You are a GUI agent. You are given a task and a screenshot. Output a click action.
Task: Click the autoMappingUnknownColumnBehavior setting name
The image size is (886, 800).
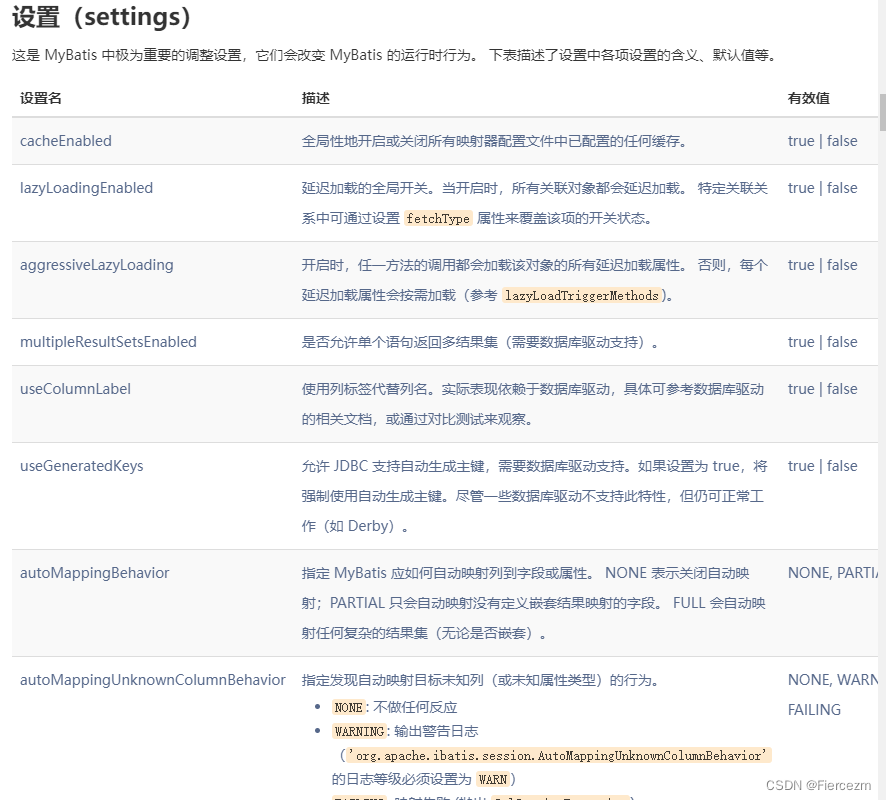(152, 679)
